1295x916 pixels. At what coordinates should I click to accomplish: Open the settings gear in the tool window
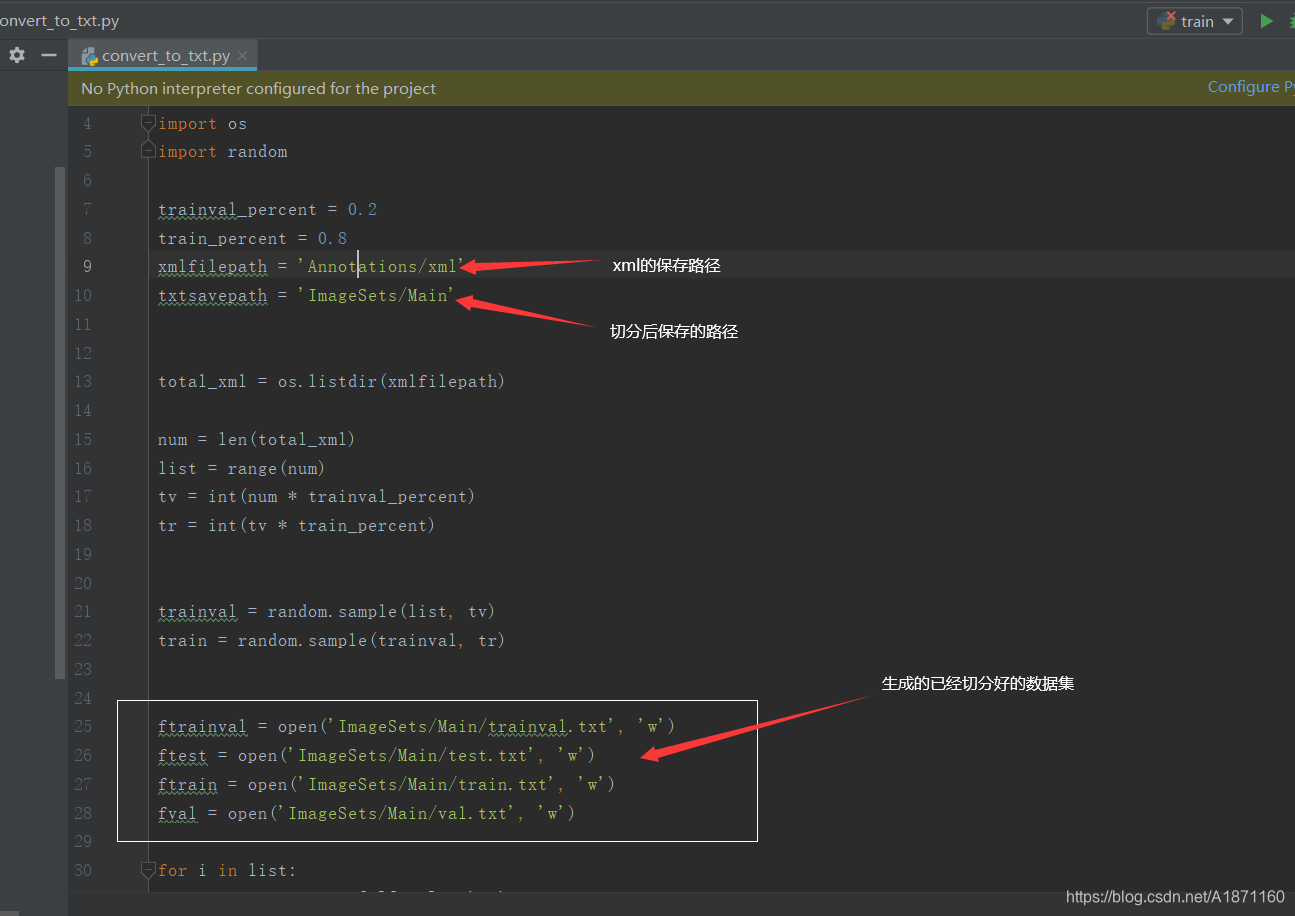point(17,55)
